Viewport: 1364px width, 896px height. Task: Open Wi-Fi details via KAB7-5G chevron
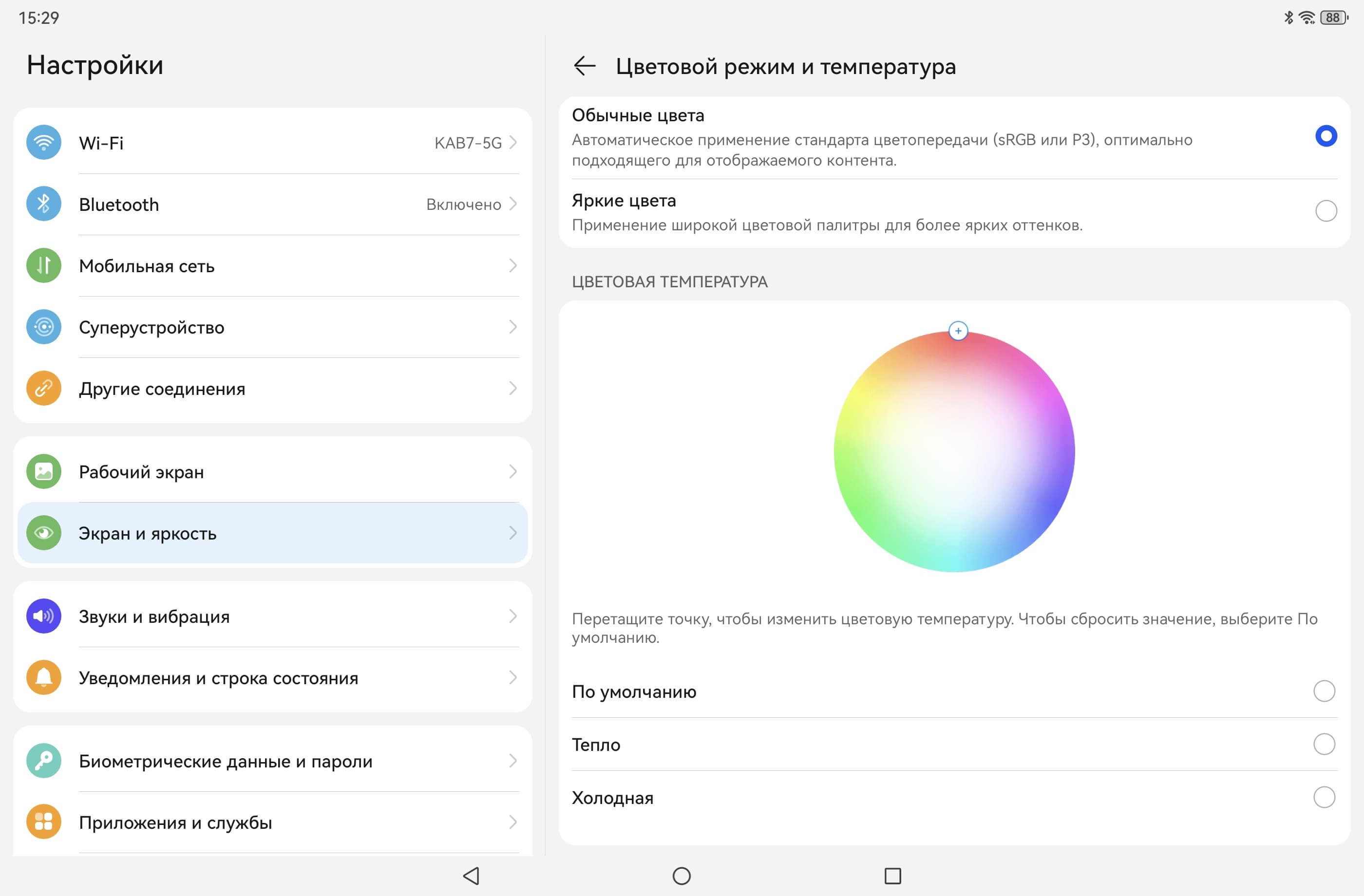(513, 142)
